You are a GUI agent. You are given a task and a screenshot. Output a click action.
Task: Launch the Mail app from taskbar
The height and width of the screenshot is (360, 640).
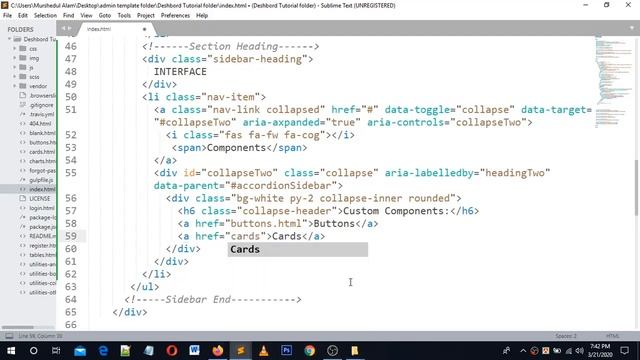[80, 351]
